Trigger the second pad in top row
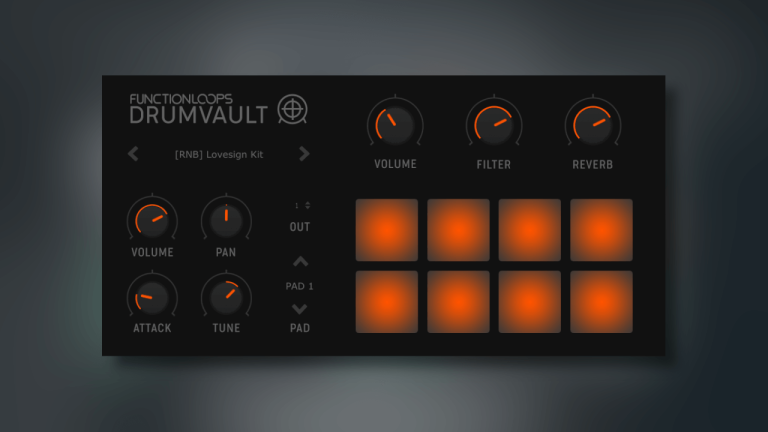Image resolution: width=768 pixels, height=432 pixels. pyautogui.click(x=459, y=230)
